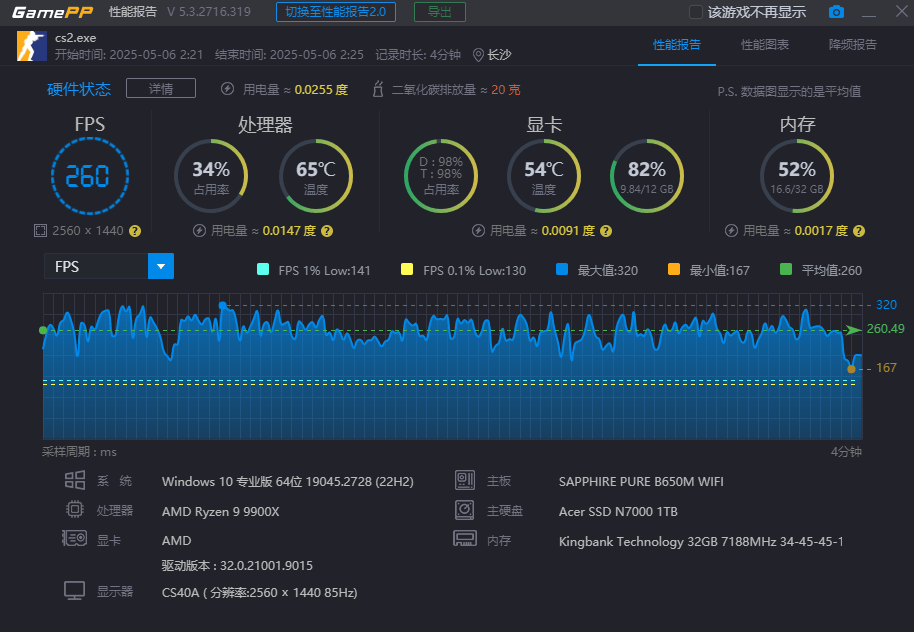Click the 导出 export button
The height and width of the screenshot is (632, 914).
click(440, 12)
